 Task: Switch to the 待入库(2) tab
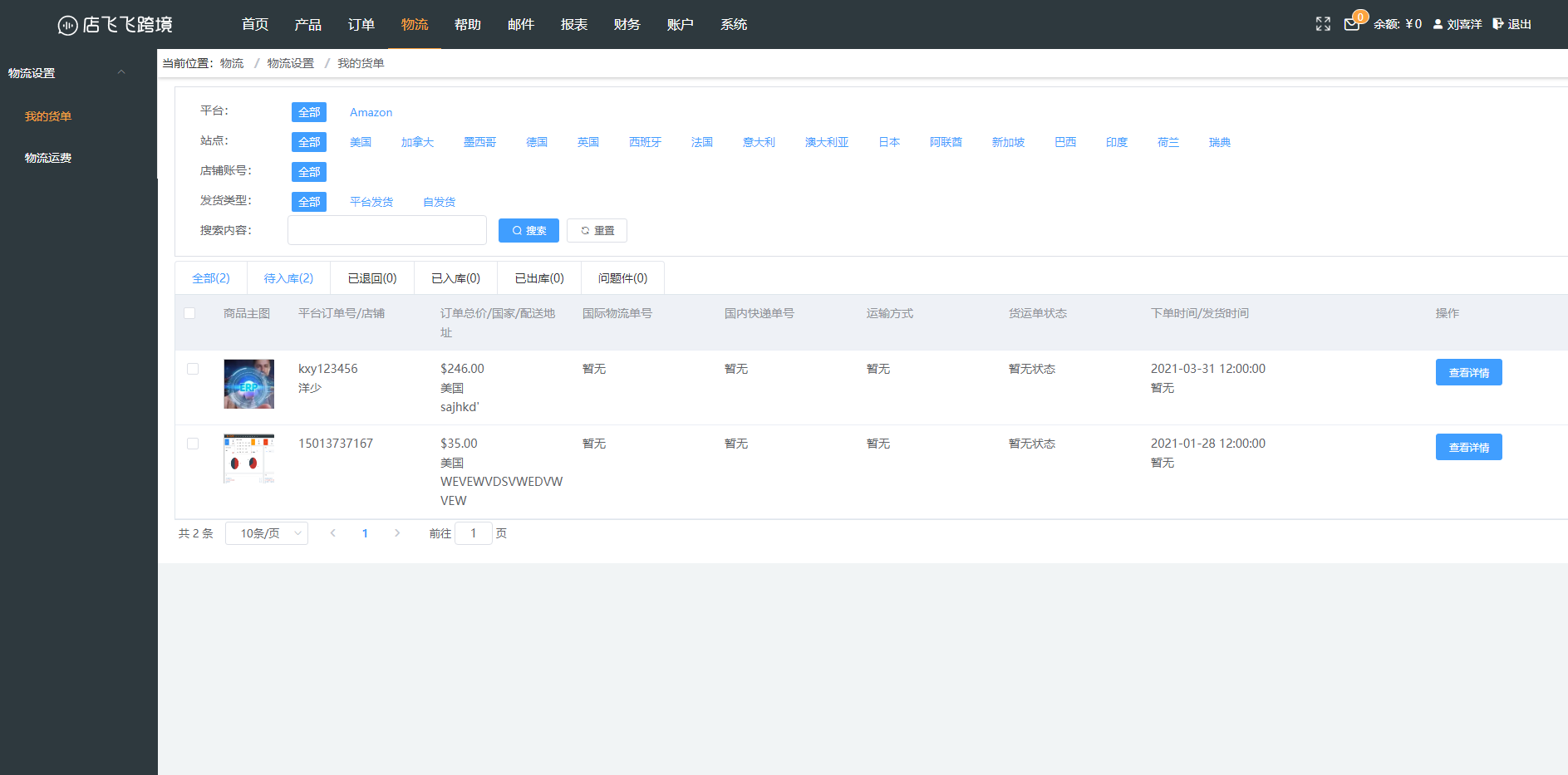288,278
